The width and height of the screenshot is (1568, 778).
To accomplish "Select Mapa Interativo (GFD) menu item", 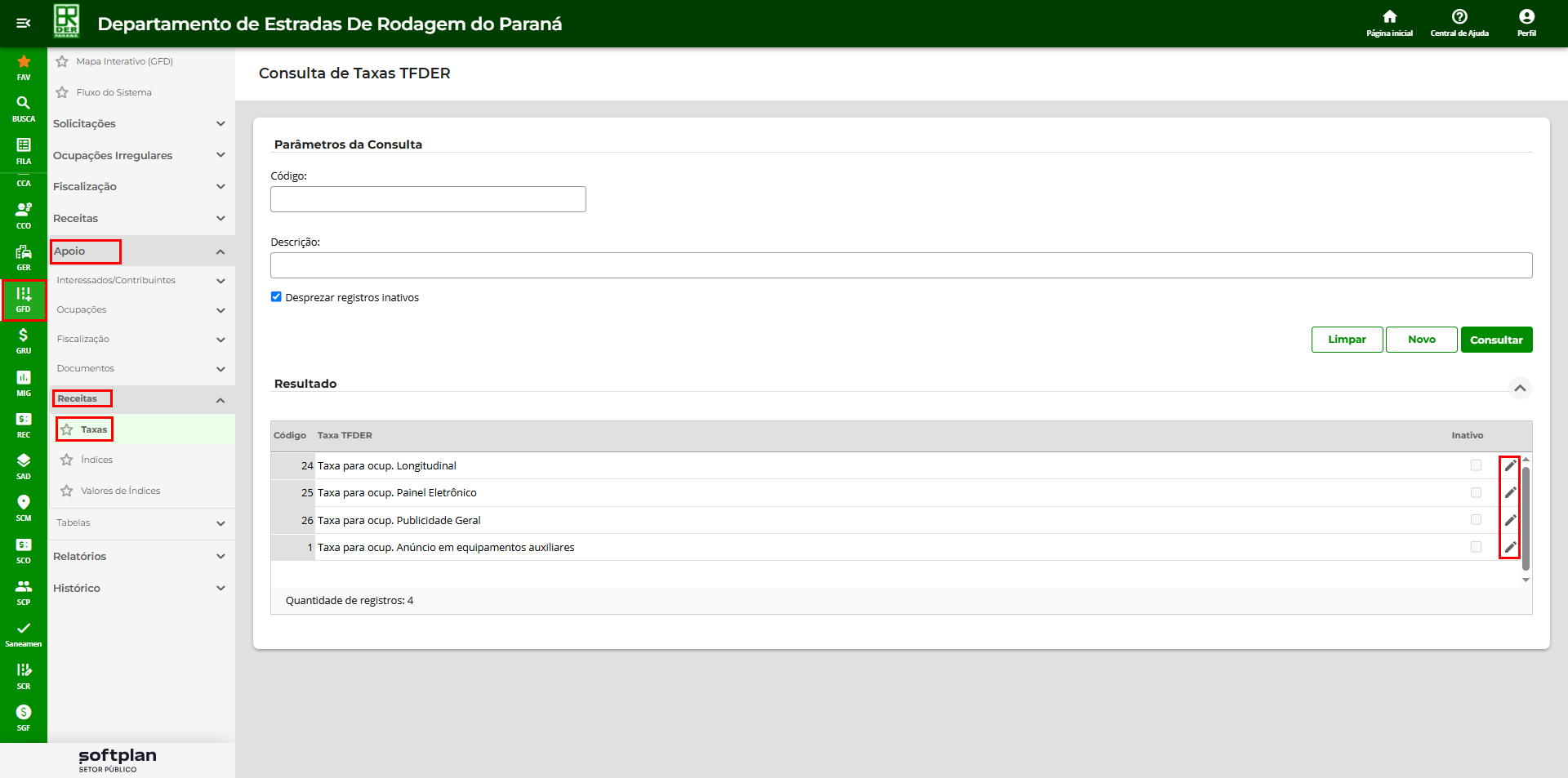I will click(124, 61).
